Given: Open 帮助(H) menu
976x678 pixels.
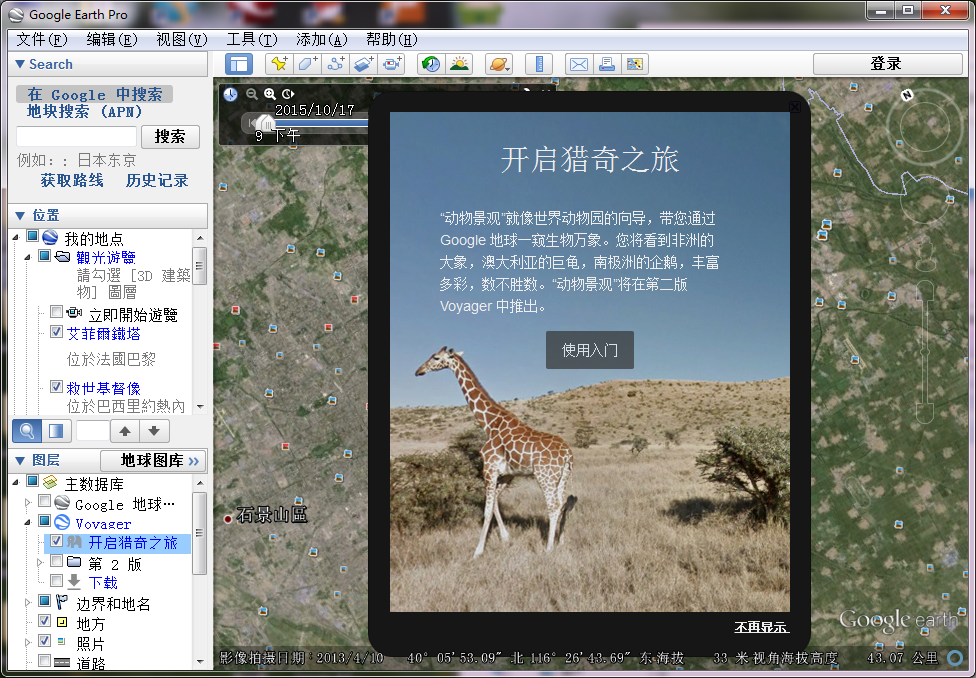Looking at the screenshot, I should (392, 40).
